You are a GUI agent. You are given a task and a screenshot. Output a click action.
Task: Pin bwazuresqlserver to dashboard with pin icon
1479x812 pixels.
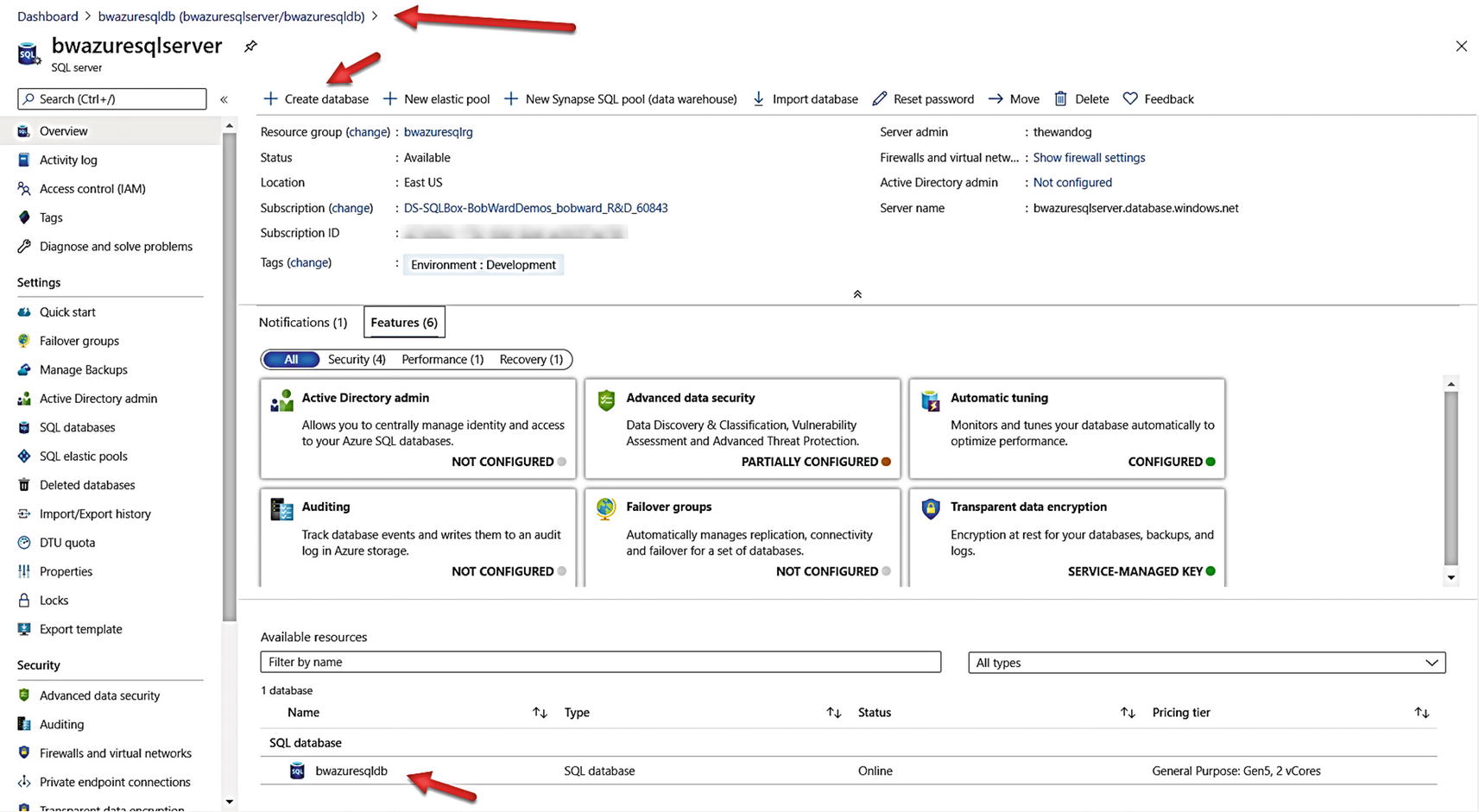coord(250,47)
